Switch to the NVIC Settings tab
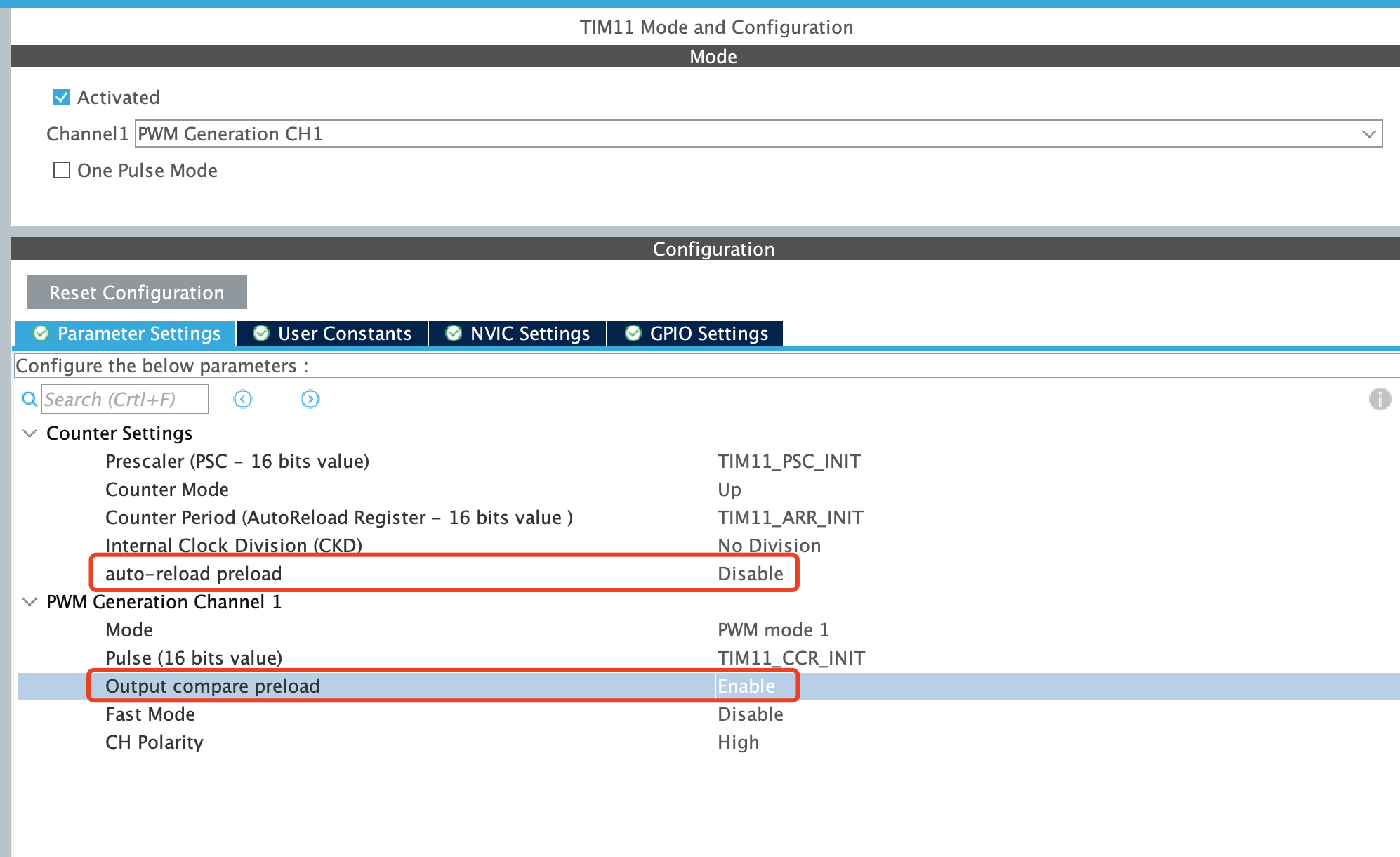The height and width of the screenshot is (857, 1400). click(527, 334)
